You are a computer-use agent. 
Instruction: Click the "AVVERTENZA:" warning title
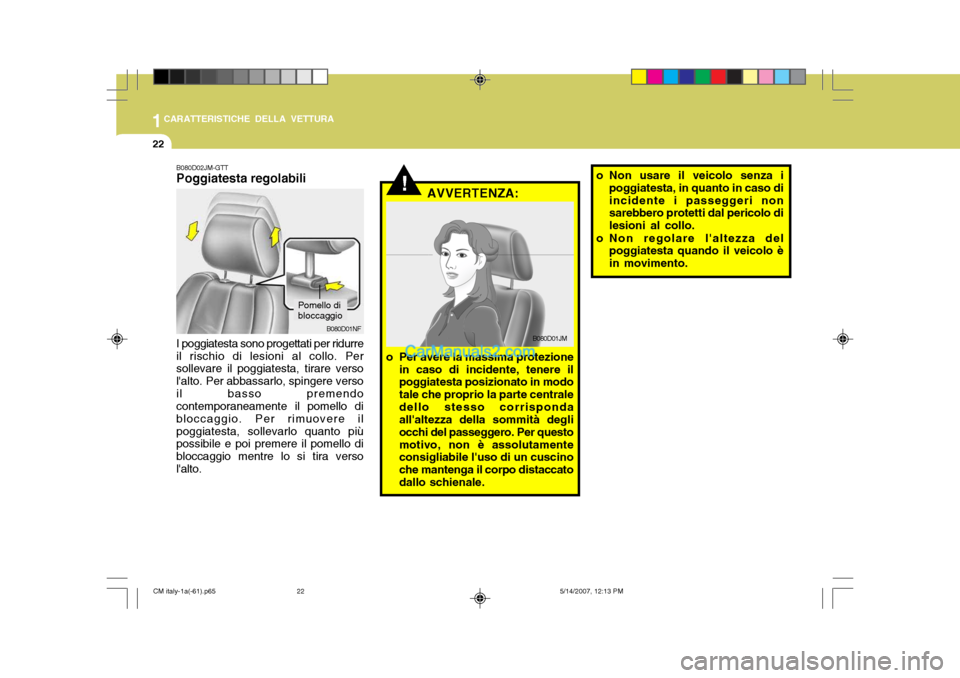(x=473, y=194)
